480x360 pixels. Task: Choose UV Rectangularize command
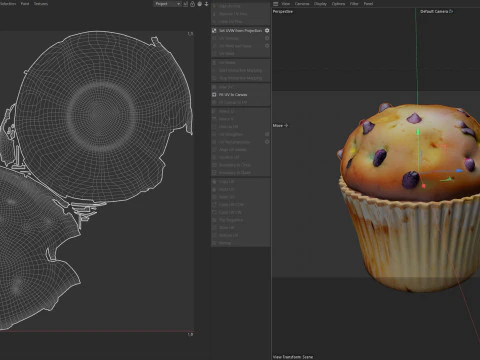(235, 142)
